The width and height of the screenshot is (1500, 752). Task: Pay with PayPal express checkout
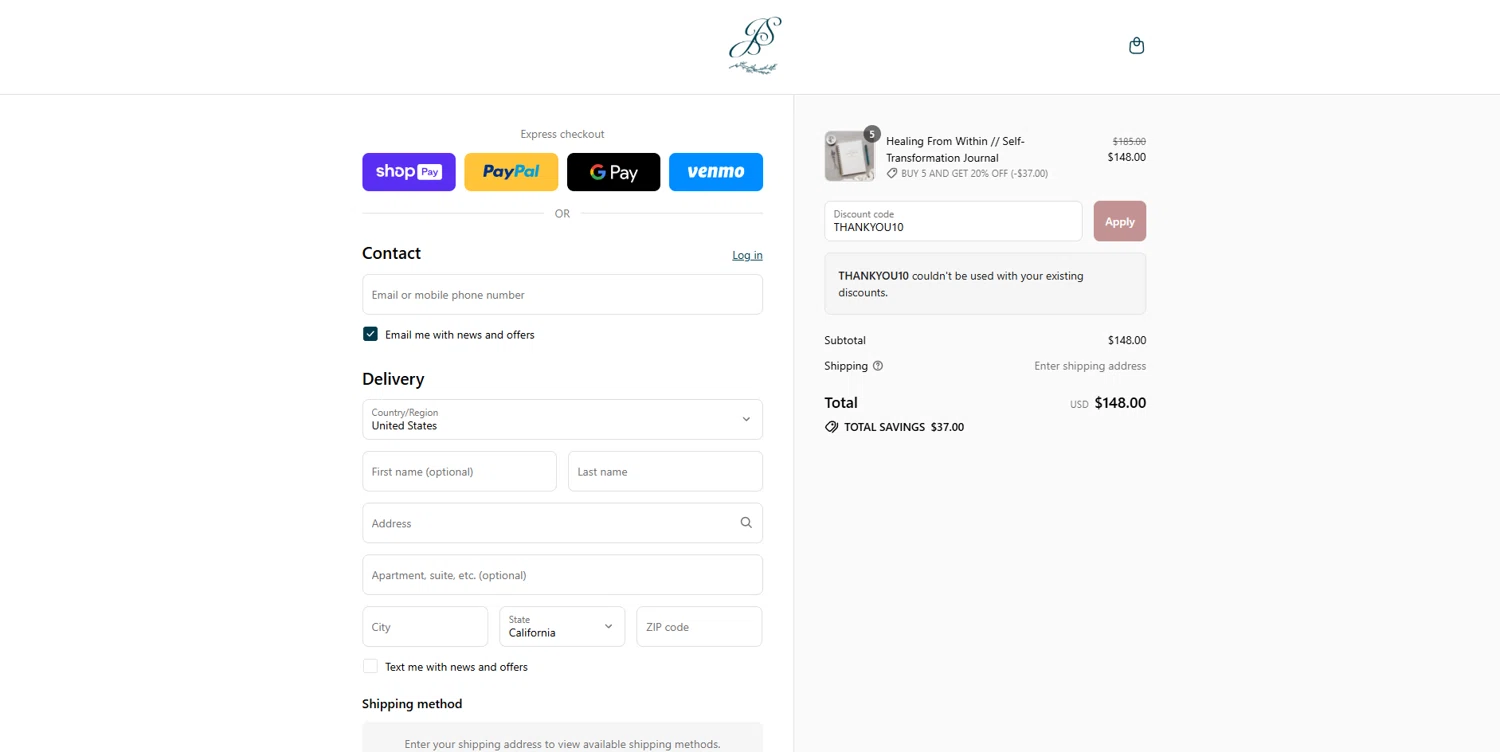tap(511, 172)
